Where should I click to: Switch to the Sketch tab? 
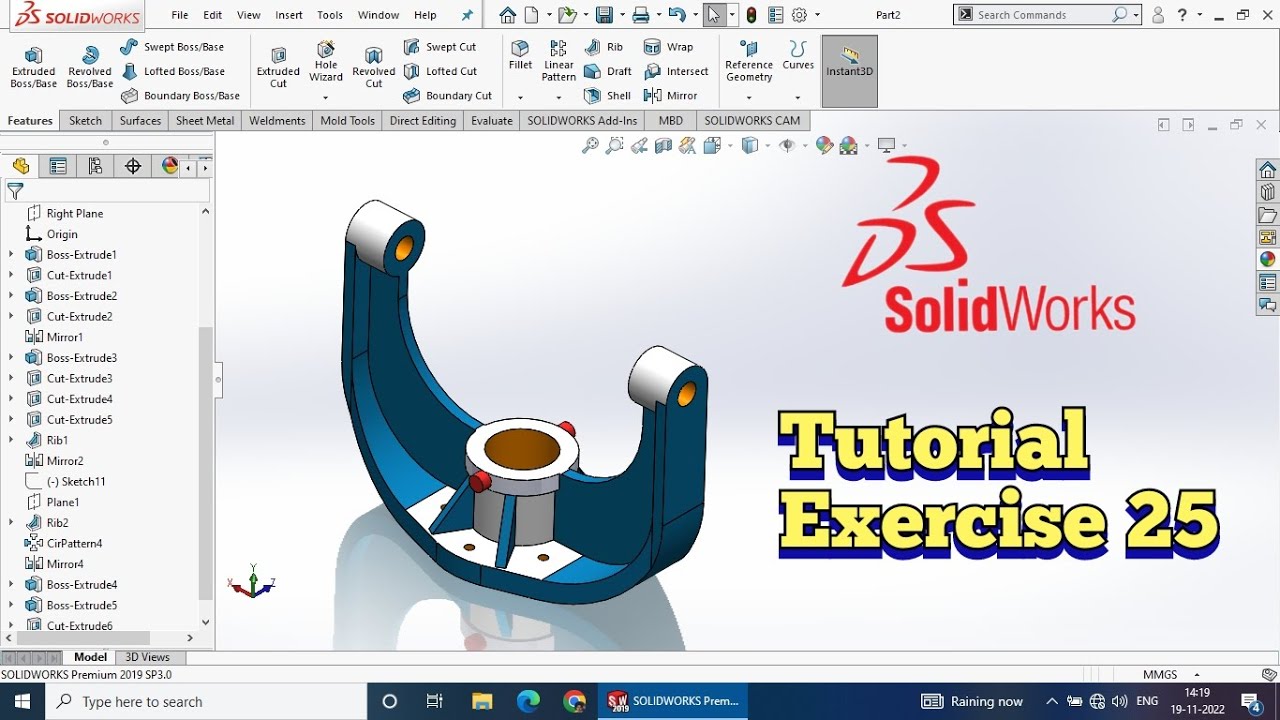tap(85, 121)
